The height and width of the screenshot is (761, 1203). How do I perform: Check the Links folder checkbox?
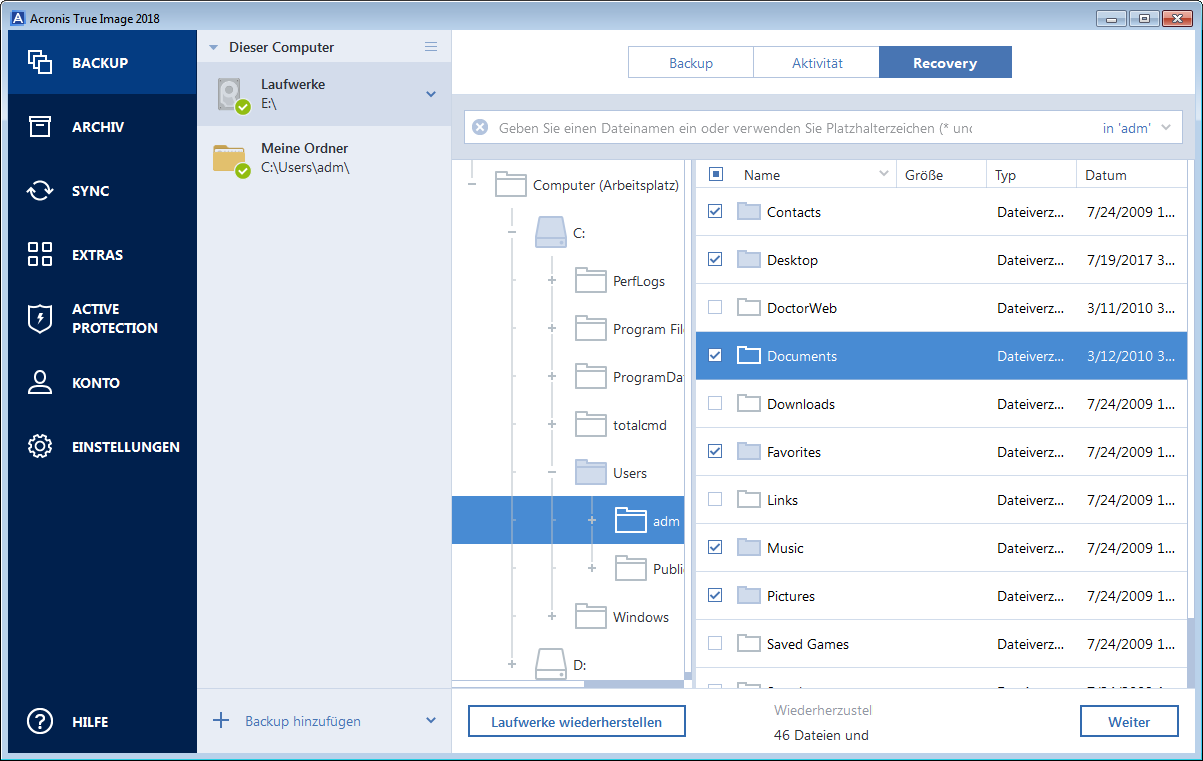click(715, 499)
